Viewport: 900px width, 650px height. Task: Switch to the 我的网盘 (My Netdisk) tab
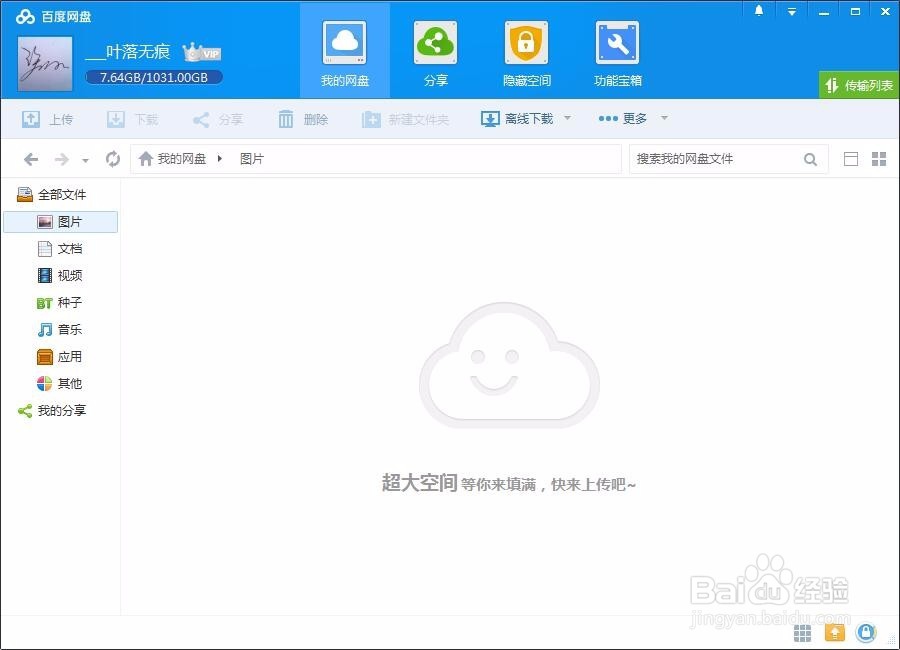[344, 52]
